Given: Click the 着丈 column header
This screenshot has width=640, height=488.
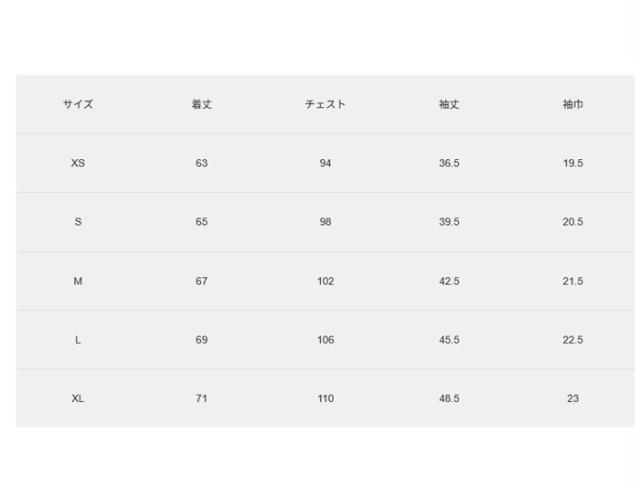Looking at the screenshot, I should [202, 105].
